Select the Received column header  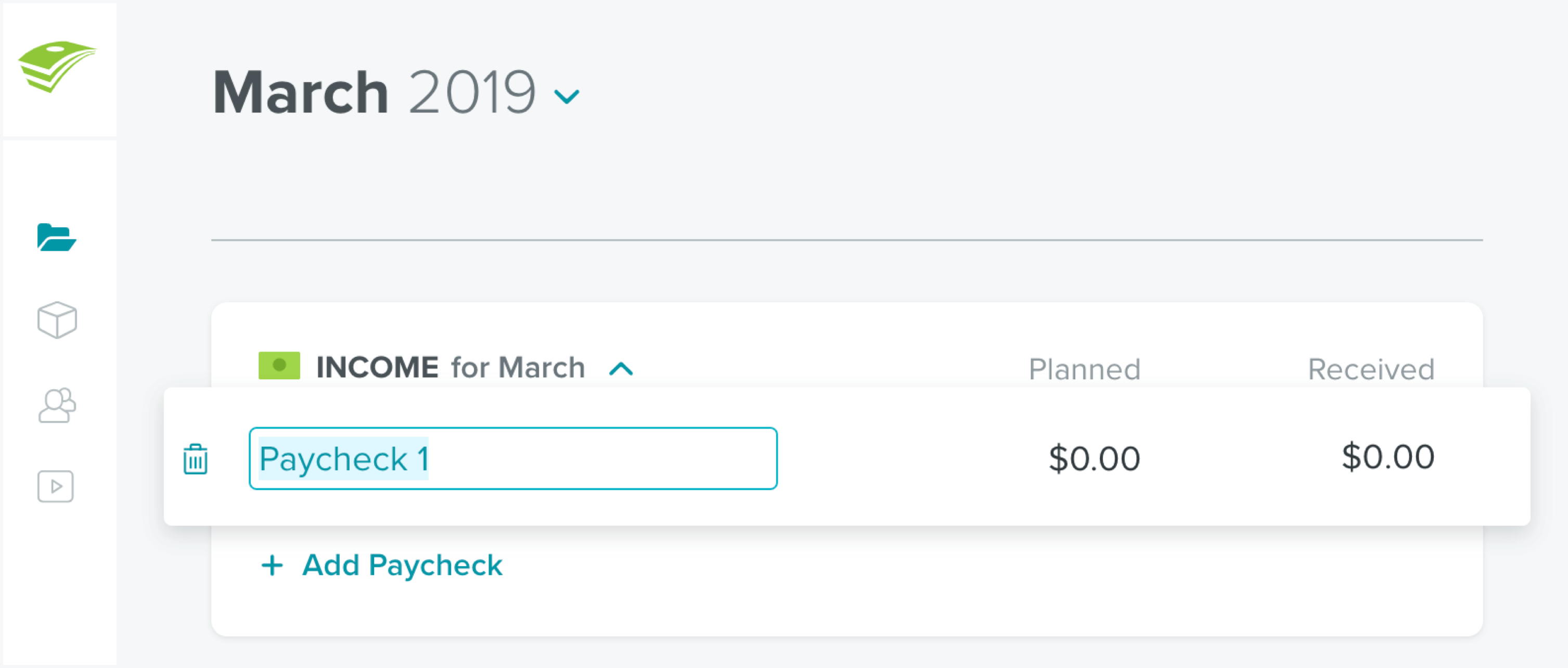click(x=1371, y=369)
